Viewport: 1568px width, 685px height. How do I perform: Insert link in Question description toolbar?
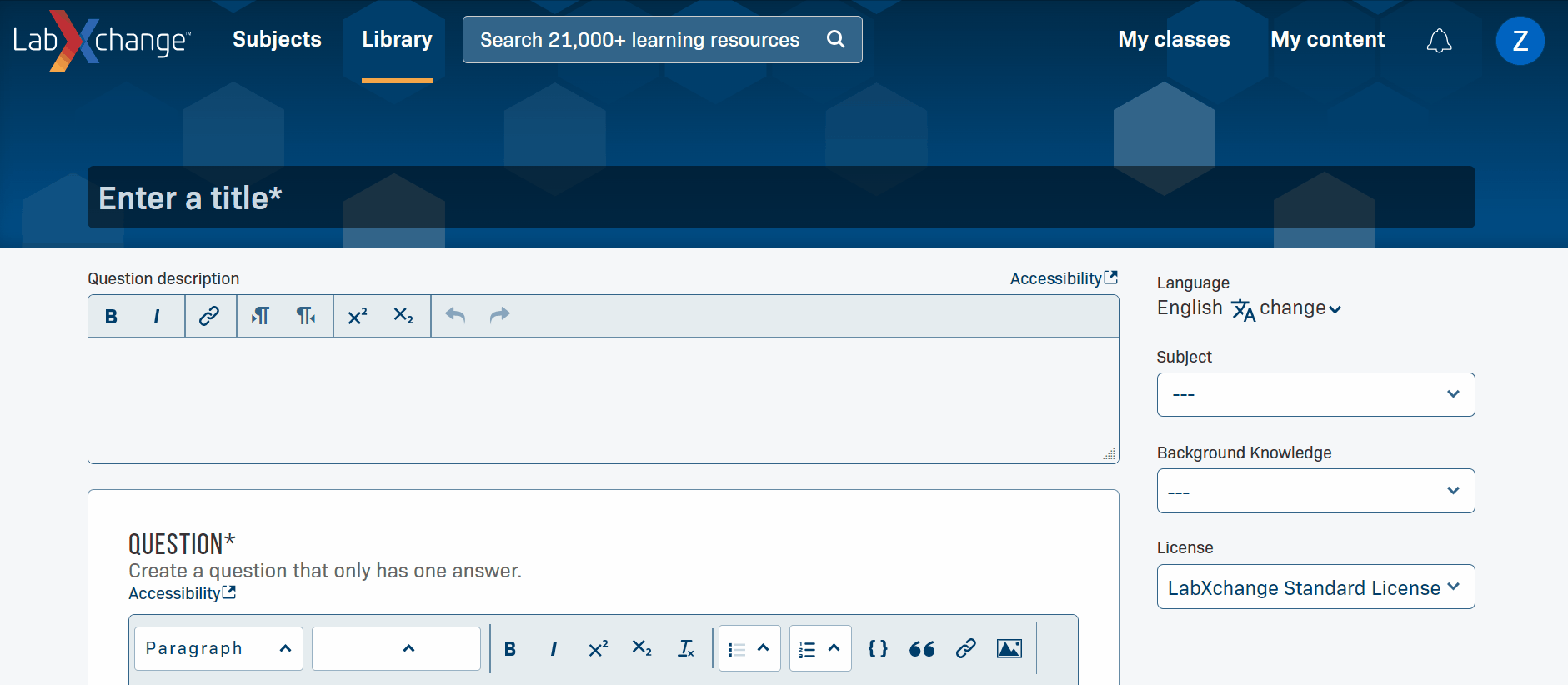(x=209, y=316)
